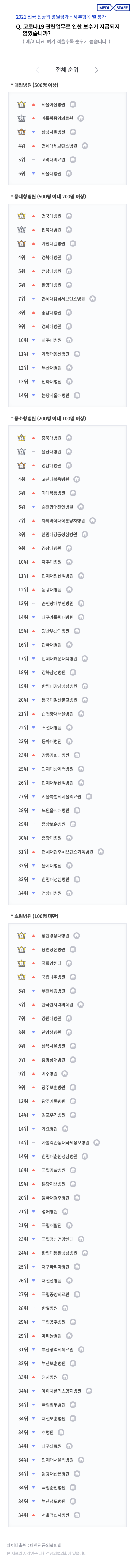Select the 울산대병원 ranking row
This screenshot has width=134, height=1568.
pos(67,452)
